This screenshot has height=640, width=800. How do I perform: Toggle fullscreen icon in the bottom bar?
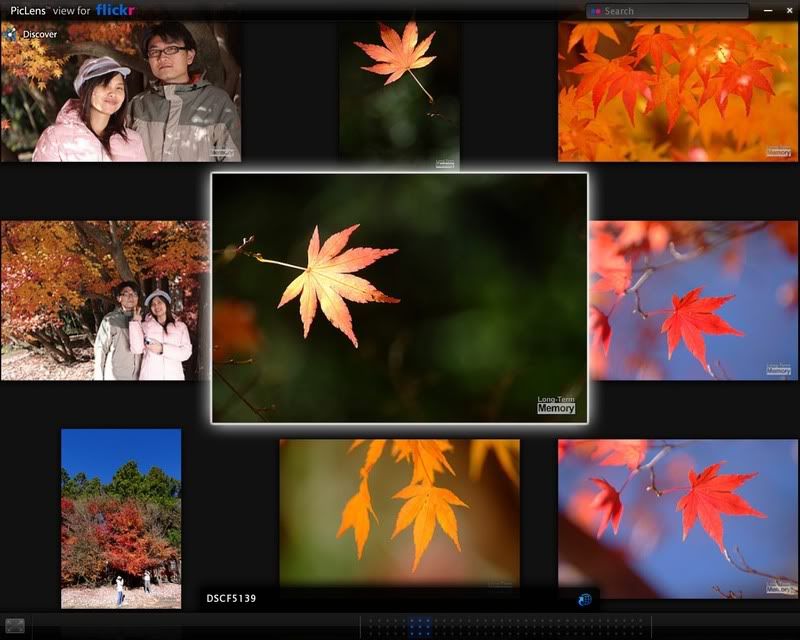(x=15, y=626)
